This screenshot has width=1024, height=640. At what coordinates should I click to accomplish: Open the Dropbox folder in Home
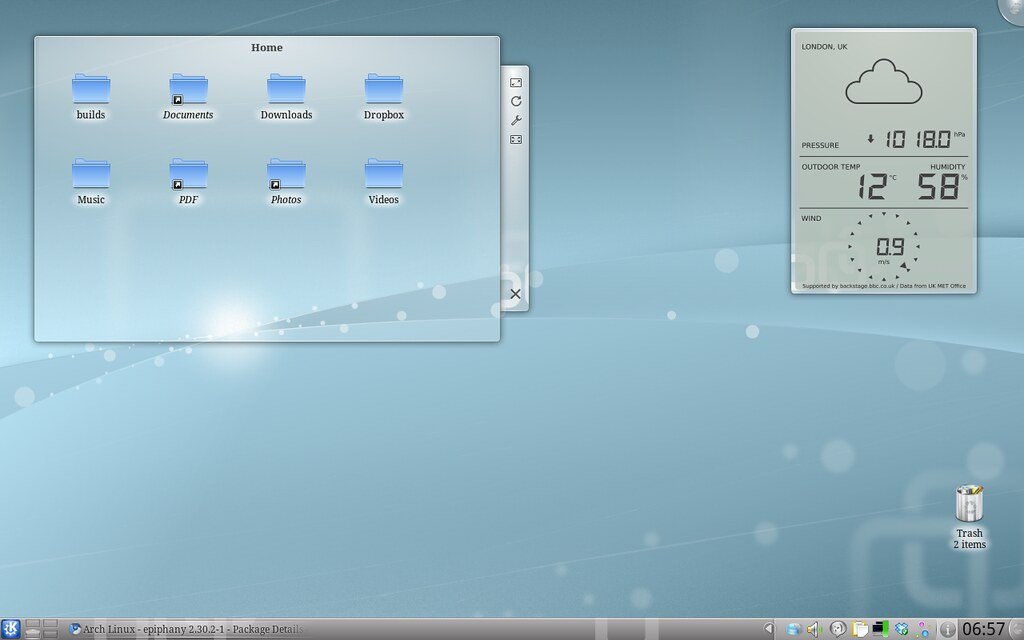click(383, 90)
